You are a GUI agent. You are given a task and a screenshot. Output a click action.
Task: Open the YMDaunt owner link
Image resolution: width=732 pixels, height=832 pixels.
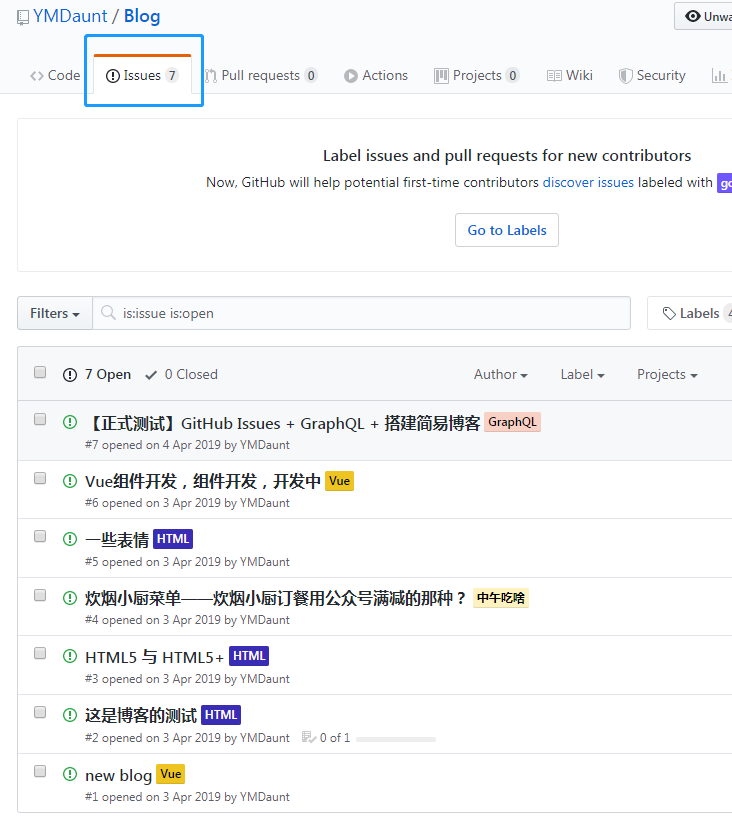coord(70,16)
